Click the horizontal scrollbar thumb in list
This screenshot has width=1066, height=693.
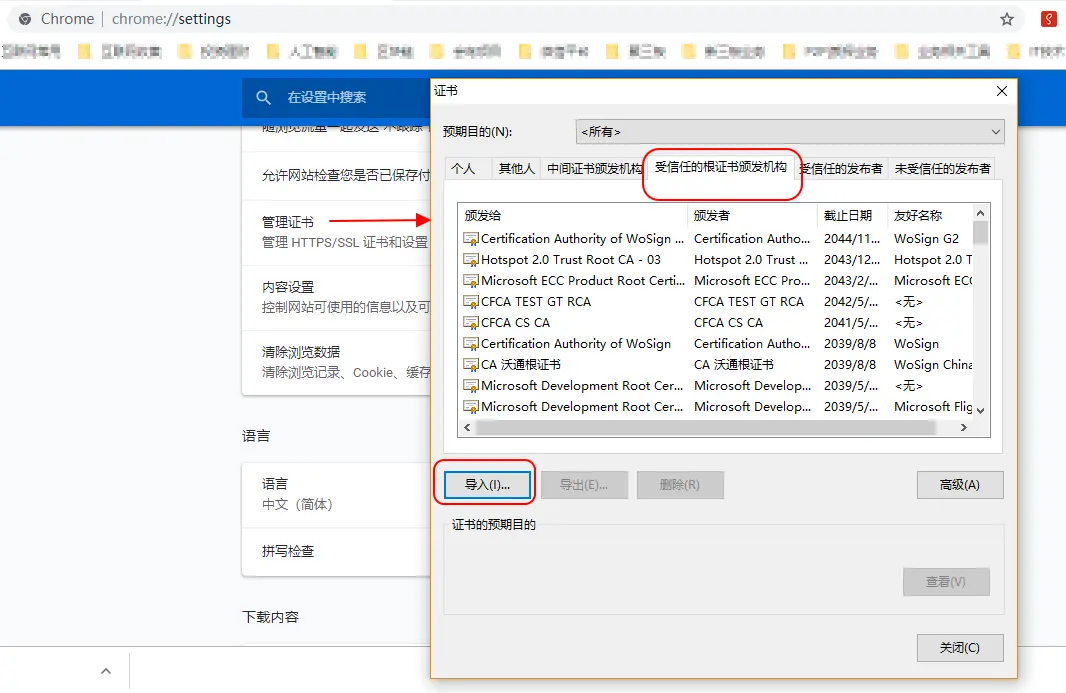click(x=706, y=428)
